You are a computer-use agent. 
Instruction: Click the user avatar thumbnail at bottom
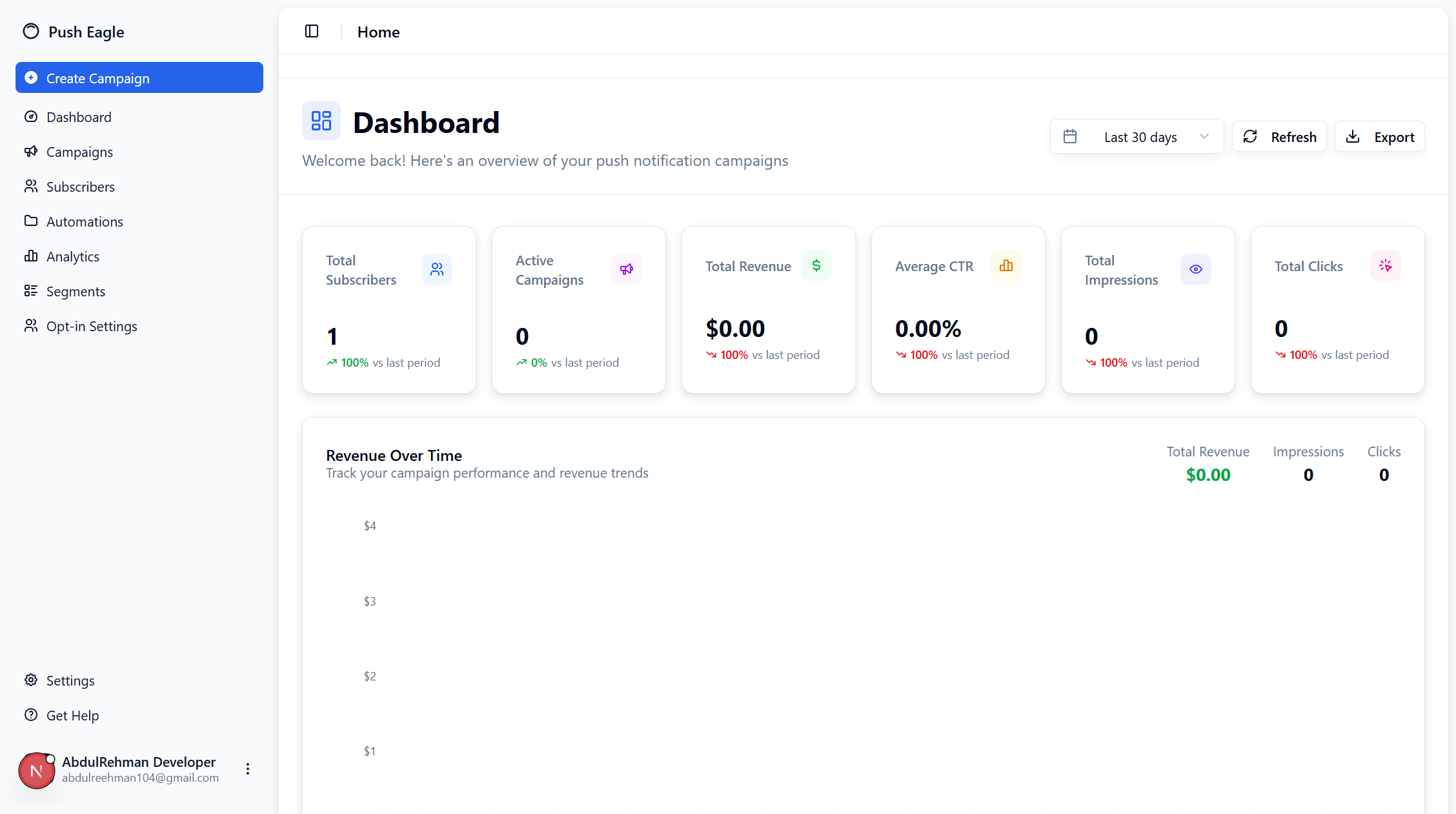[x=36, y=770]
